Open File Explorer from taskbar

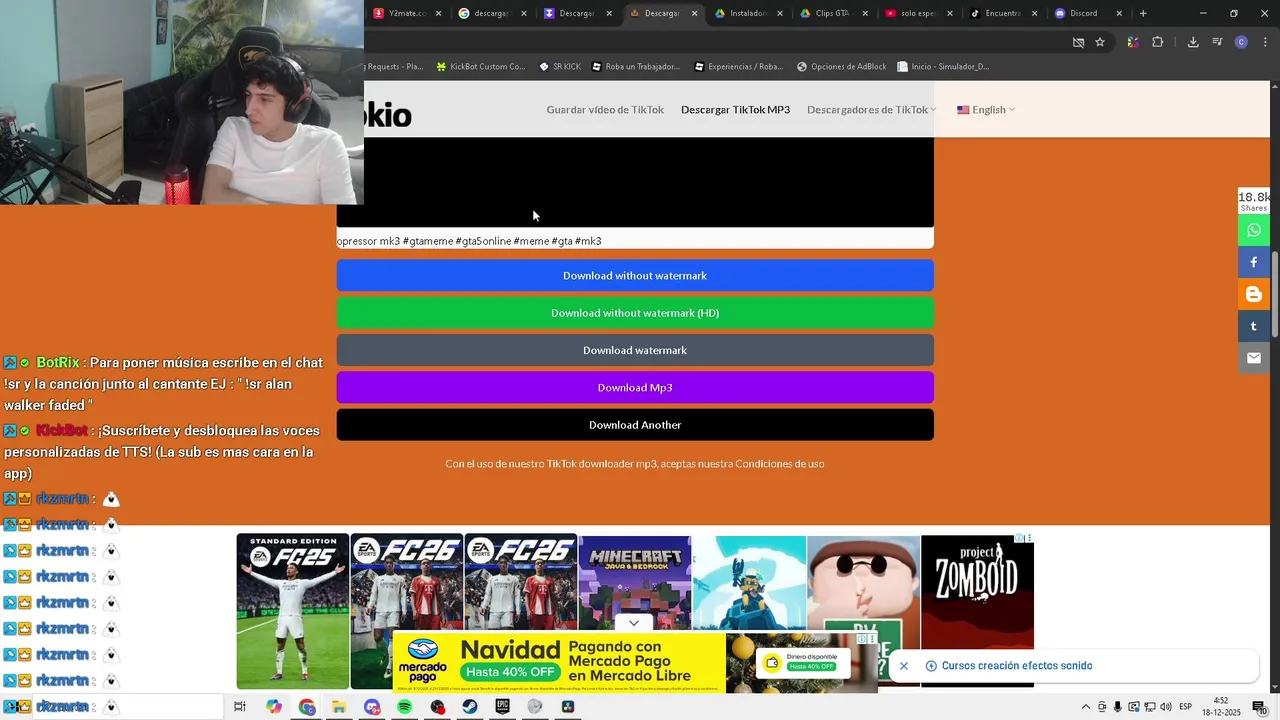[339, 707]
